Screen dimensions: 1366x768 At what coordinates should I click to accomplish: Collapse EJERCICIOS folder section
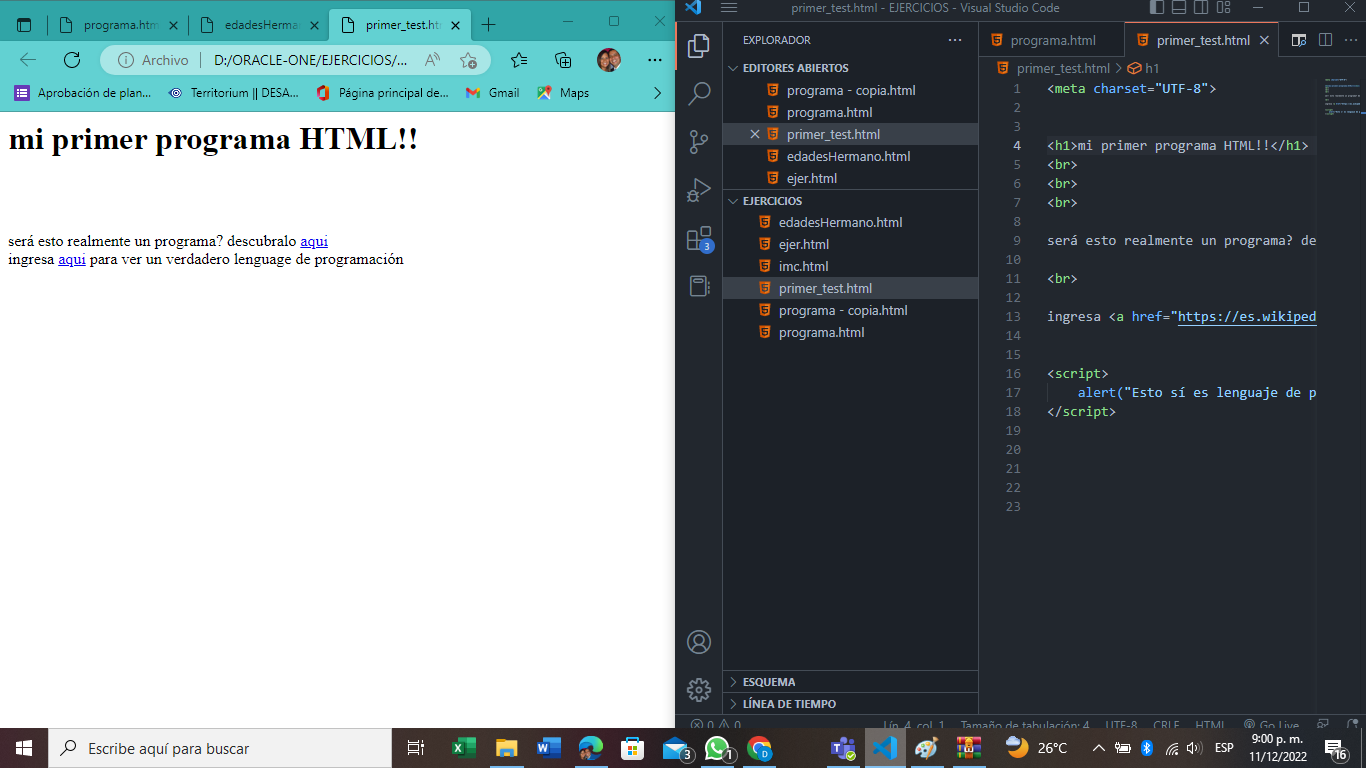[850, 201]
